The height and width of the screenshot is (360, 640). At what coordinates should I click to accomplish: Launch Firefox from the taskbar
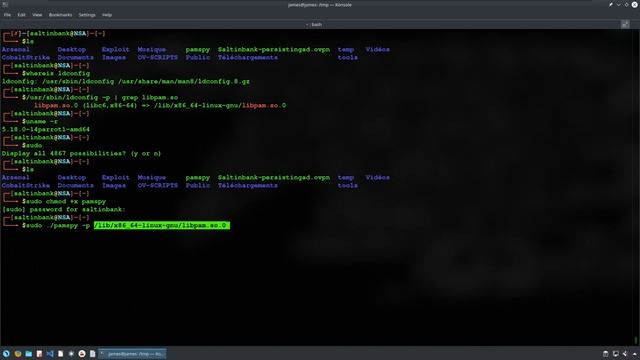(18, 353)
